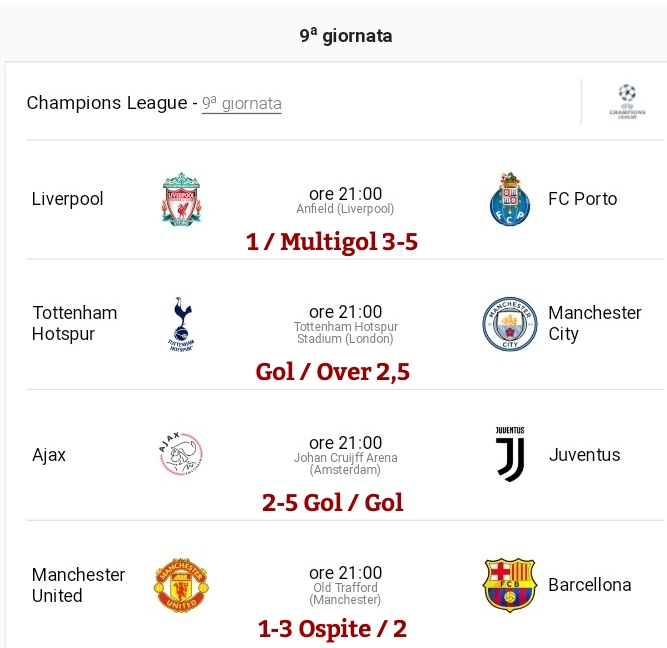Click the Liverpool club crest
667x648 pixels.
tap(182, 199)
